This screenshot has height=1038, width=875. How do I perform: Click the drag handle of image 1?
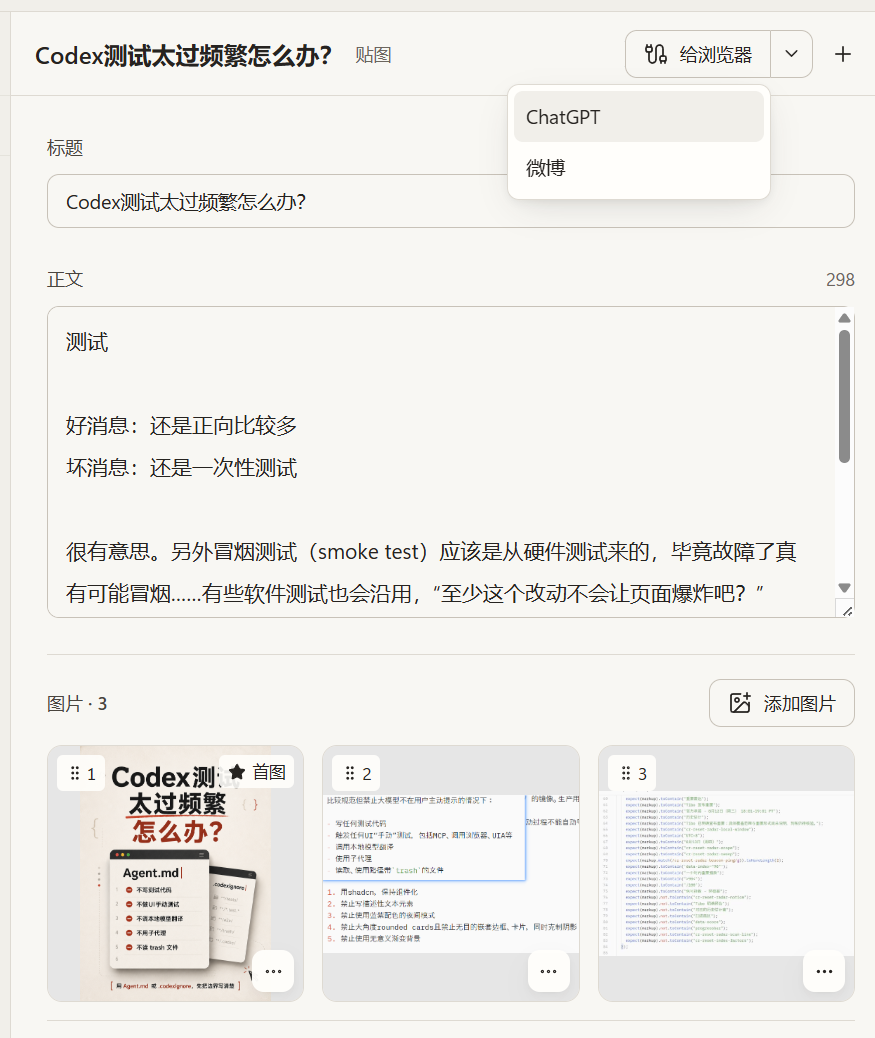click(x=75, y=773)
